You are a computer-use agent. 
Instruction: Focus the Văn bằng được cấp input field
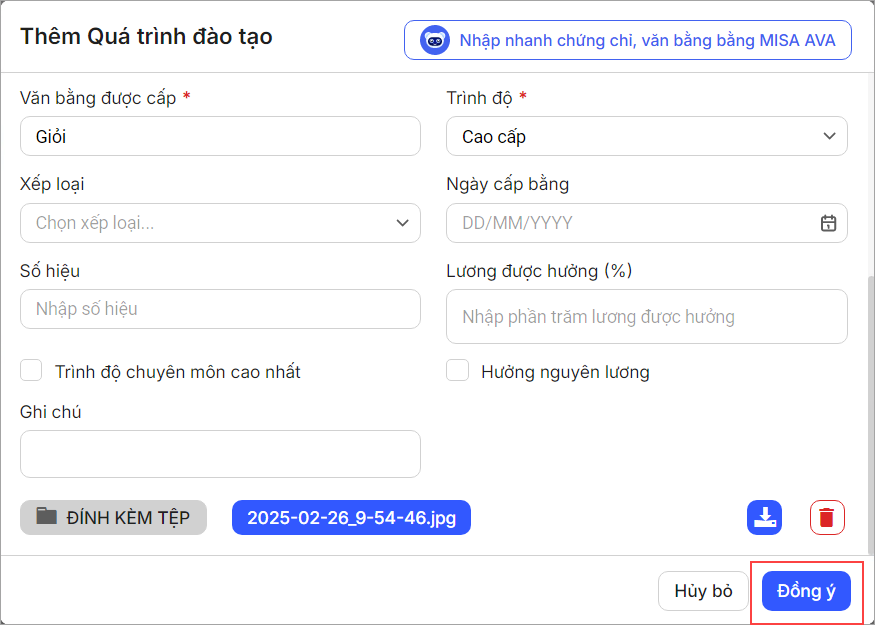click(220, 136)
